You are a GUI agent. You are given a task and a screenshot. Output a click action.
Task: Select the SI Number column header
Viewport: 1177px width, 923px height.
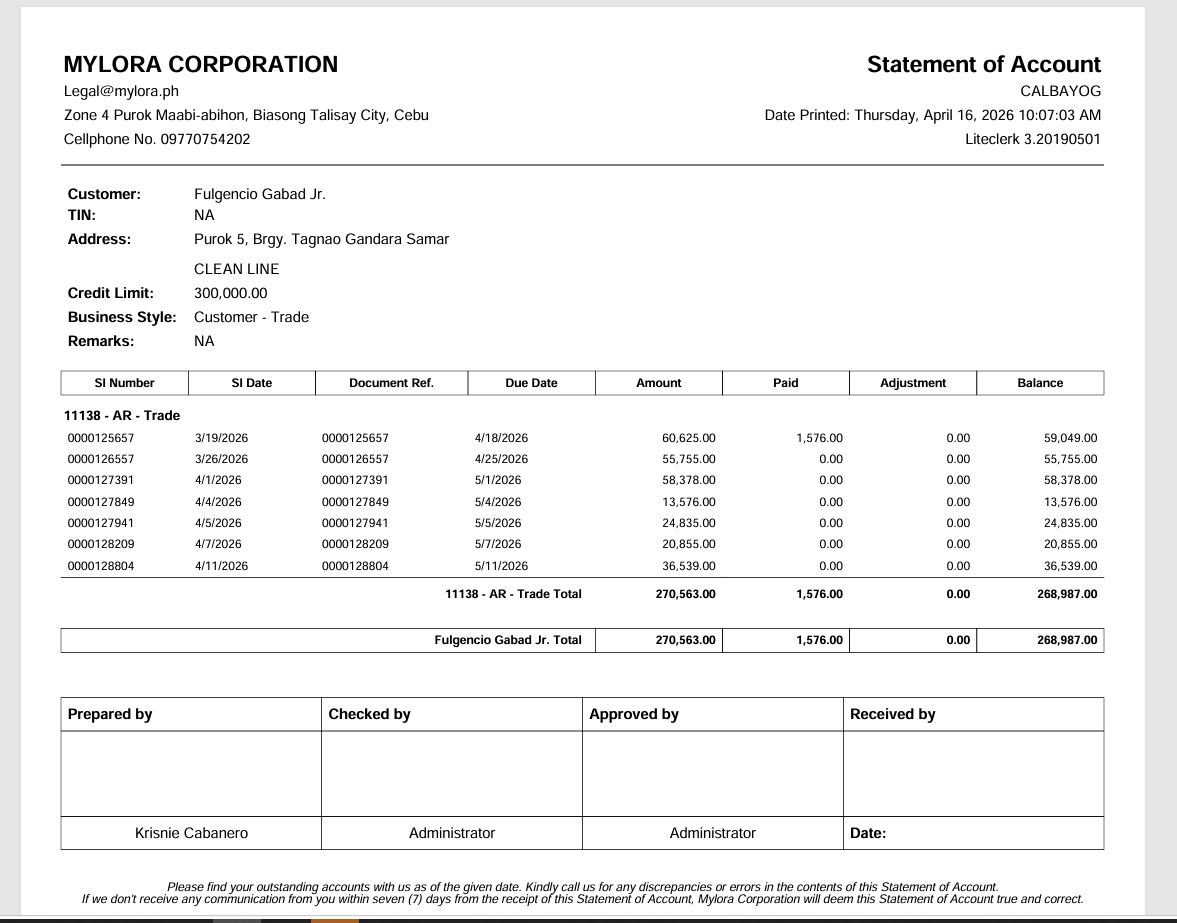coord(125,383)
